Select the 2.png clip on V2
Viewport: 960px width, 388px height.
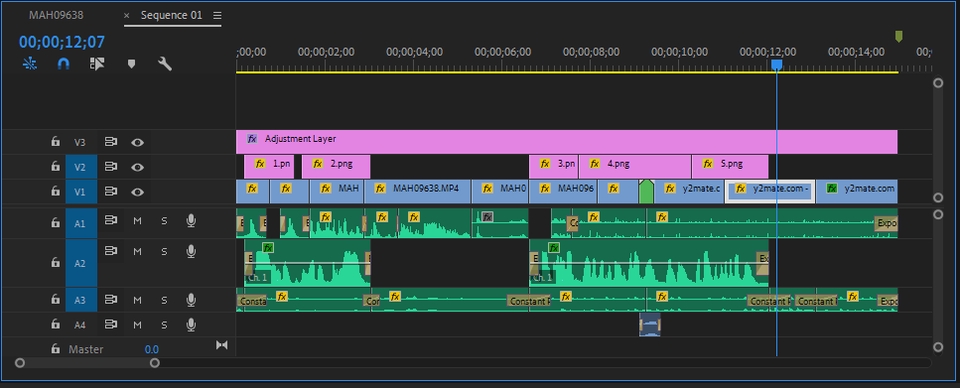(336, 166)
